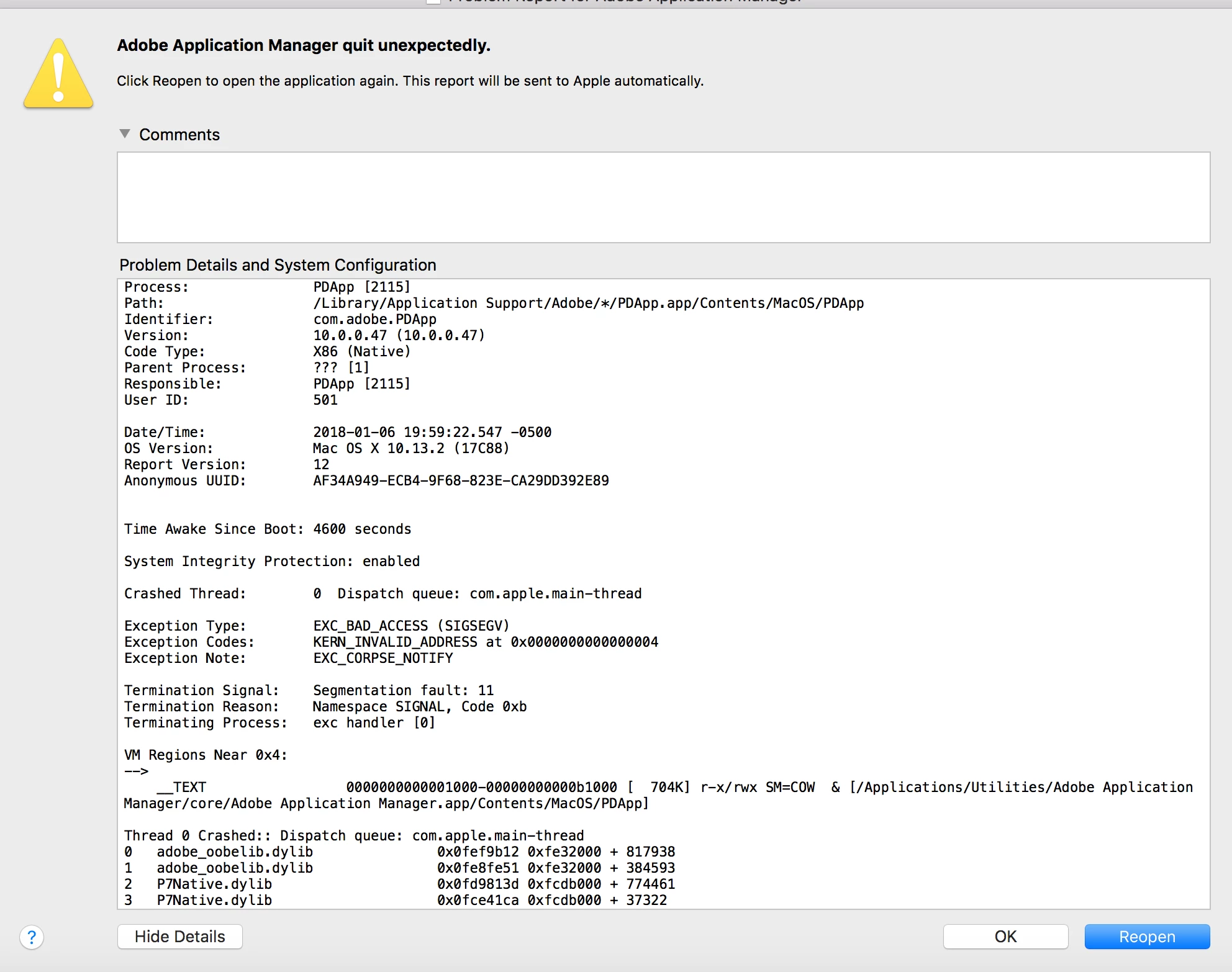Click the OK button
Image resolution: width=1232 pixels, height=972 pixels.
pyautogui.click(x=1005, y=937)
